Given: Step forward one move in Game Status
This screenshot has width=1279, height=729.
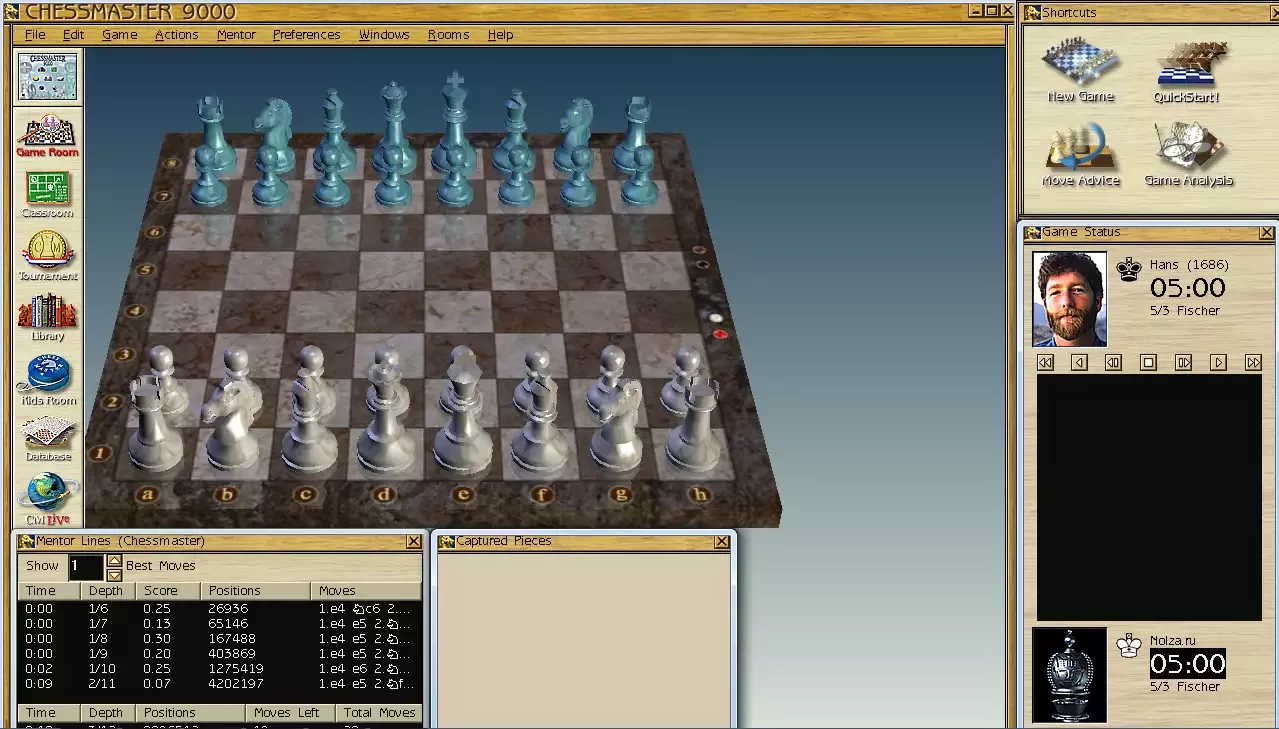Looking at the screenshot, I should coord(1218,362).
